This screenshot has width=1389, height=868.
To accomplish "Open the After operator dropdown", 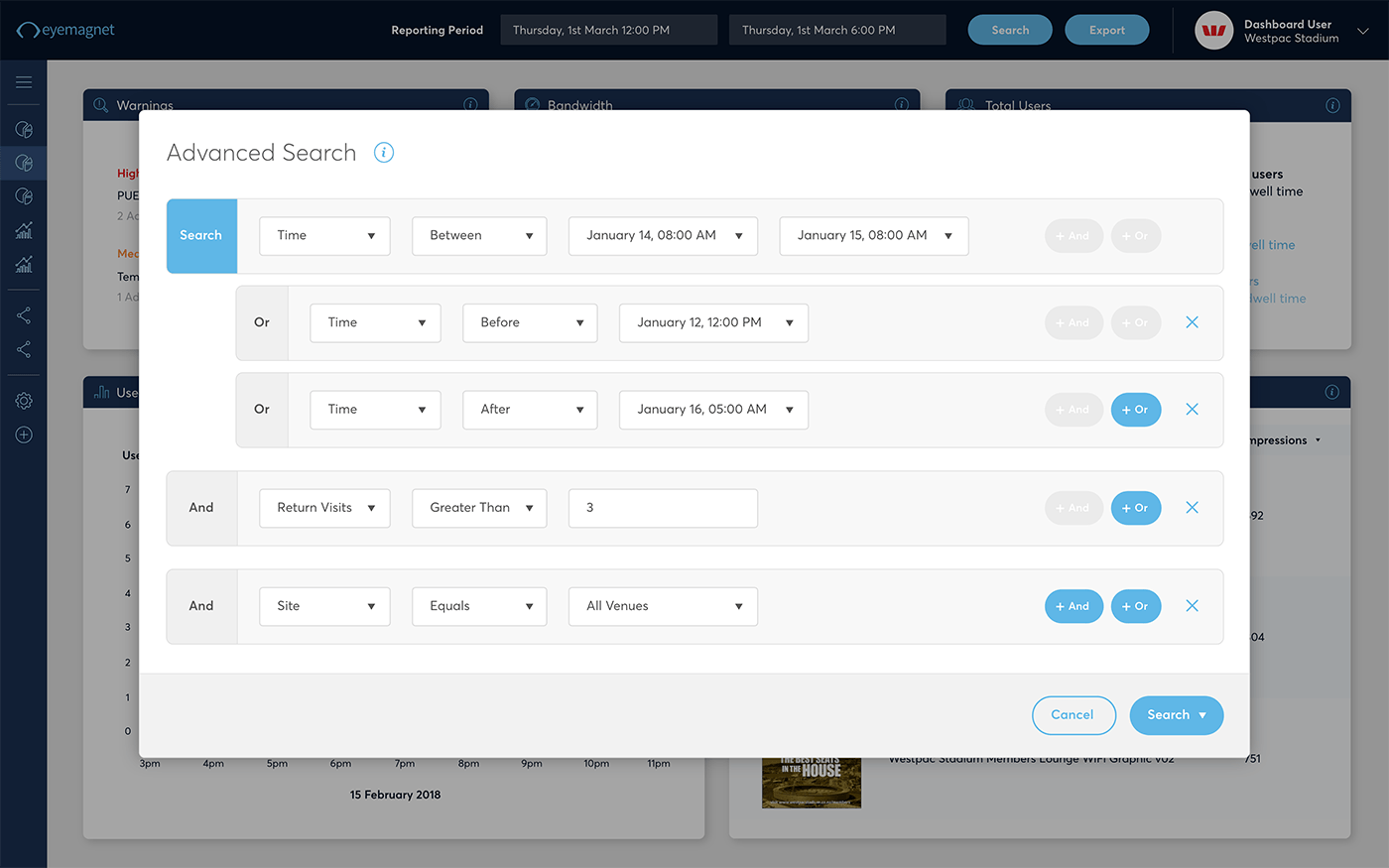I will (x=530, y=410).
